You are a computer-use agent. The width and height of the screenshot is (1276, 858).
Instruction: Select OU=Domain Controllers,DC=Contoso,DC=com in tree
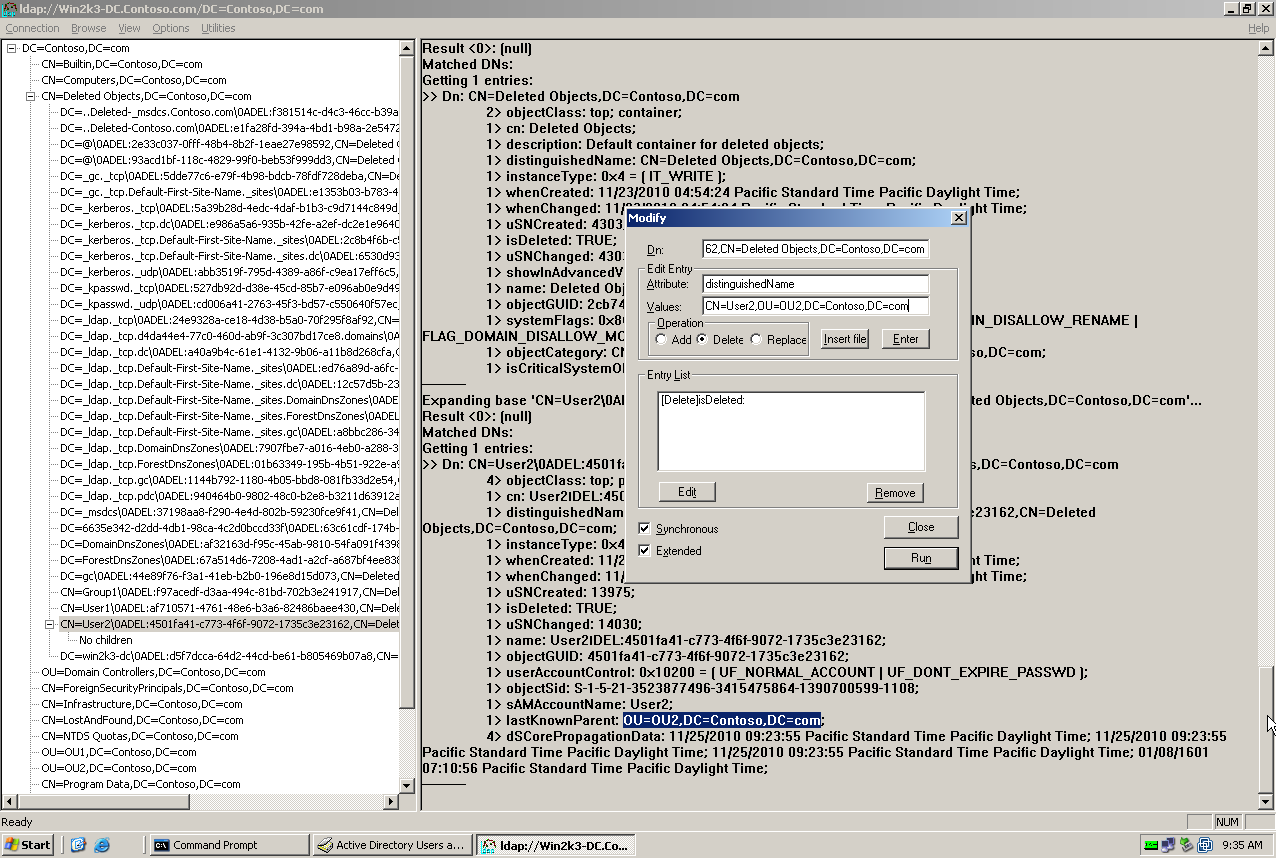[153, 672]
